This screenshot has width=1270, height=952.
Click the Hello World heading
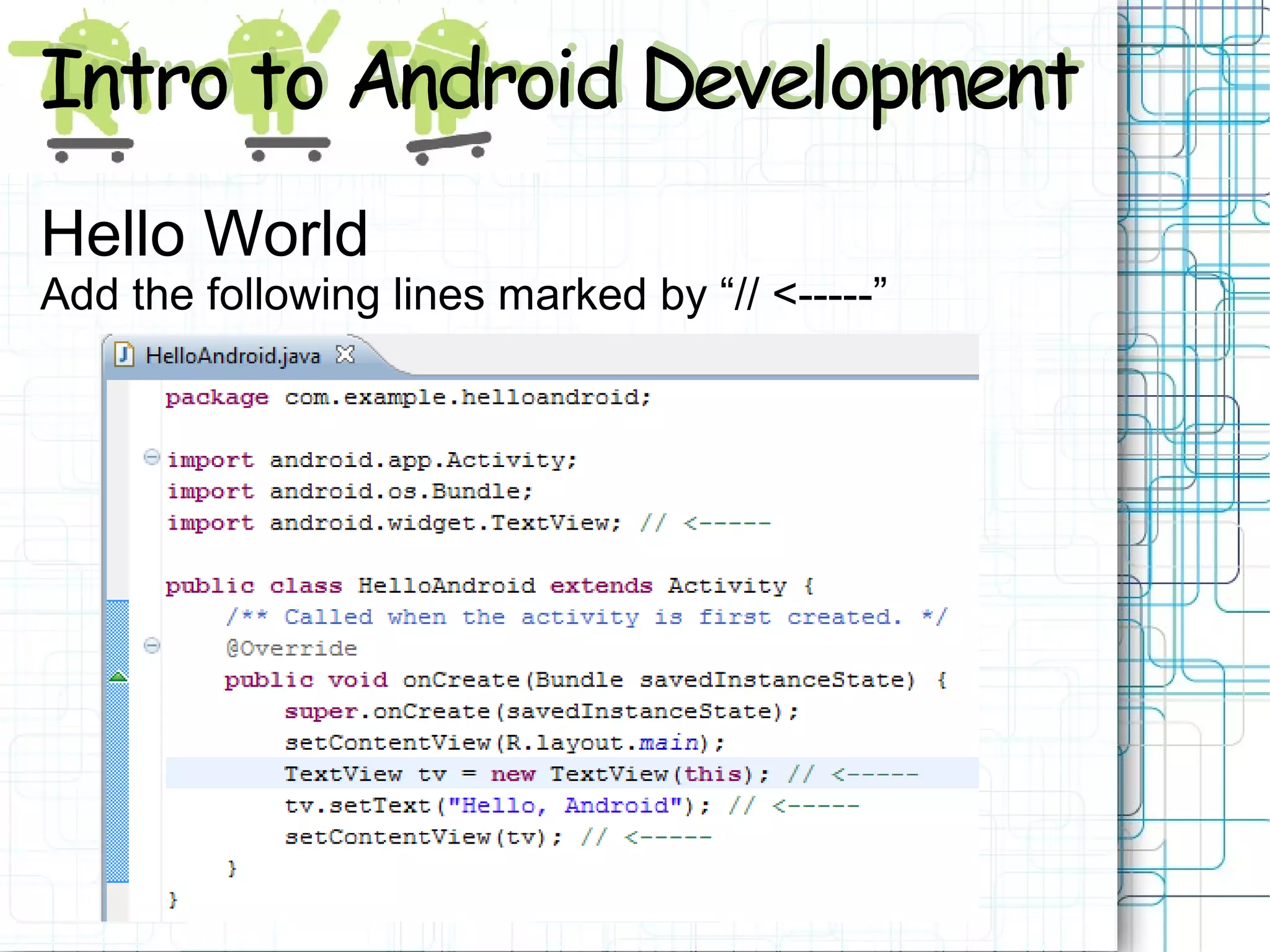pos(205,234)
